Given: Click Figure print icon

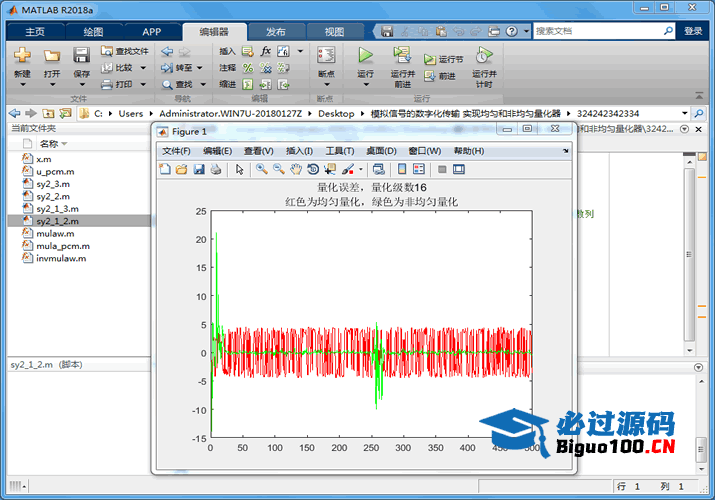Looking at the screenshot, I should 216,170.
